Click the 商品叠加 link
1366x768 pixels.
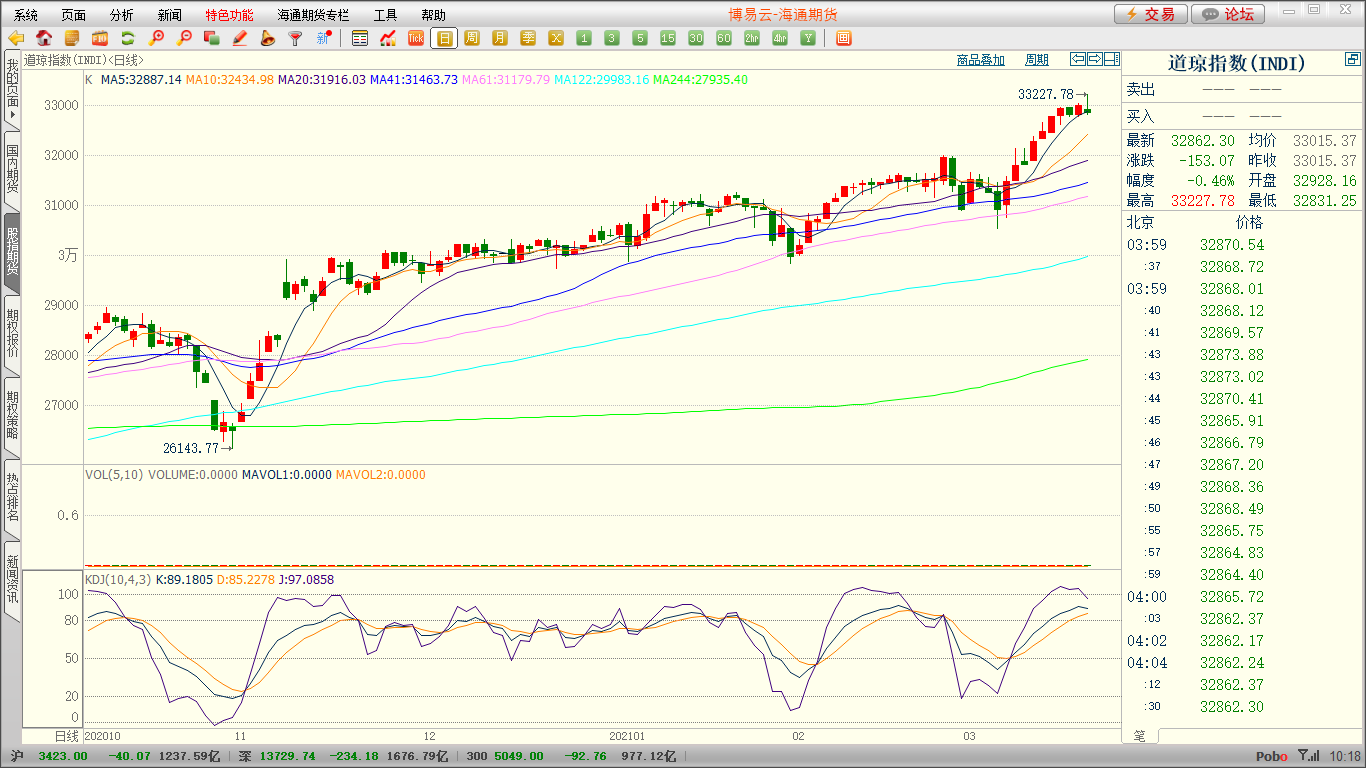pos(981,60)
